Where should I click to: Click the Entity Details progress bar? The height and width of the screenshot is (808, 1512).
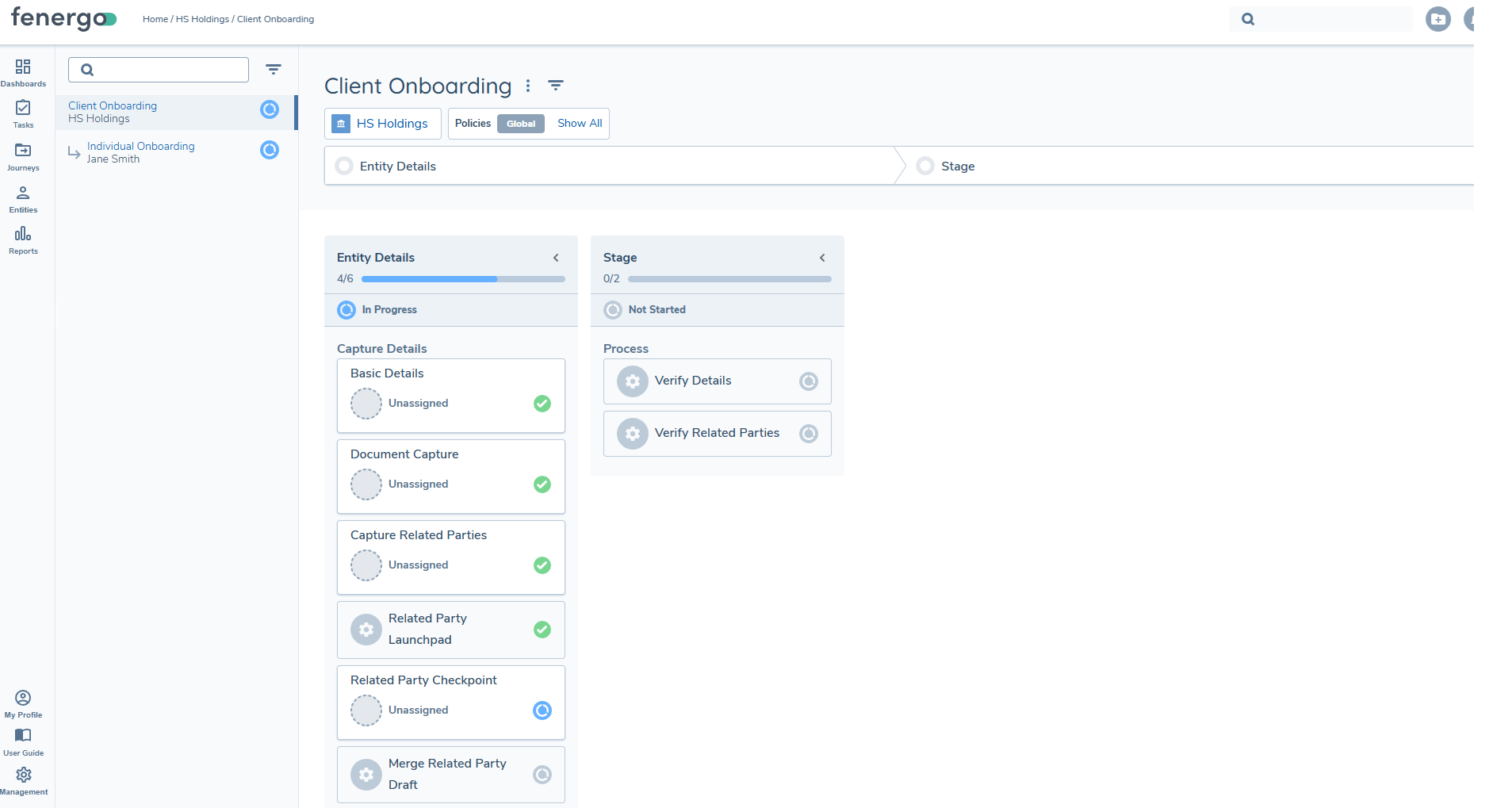463,279
